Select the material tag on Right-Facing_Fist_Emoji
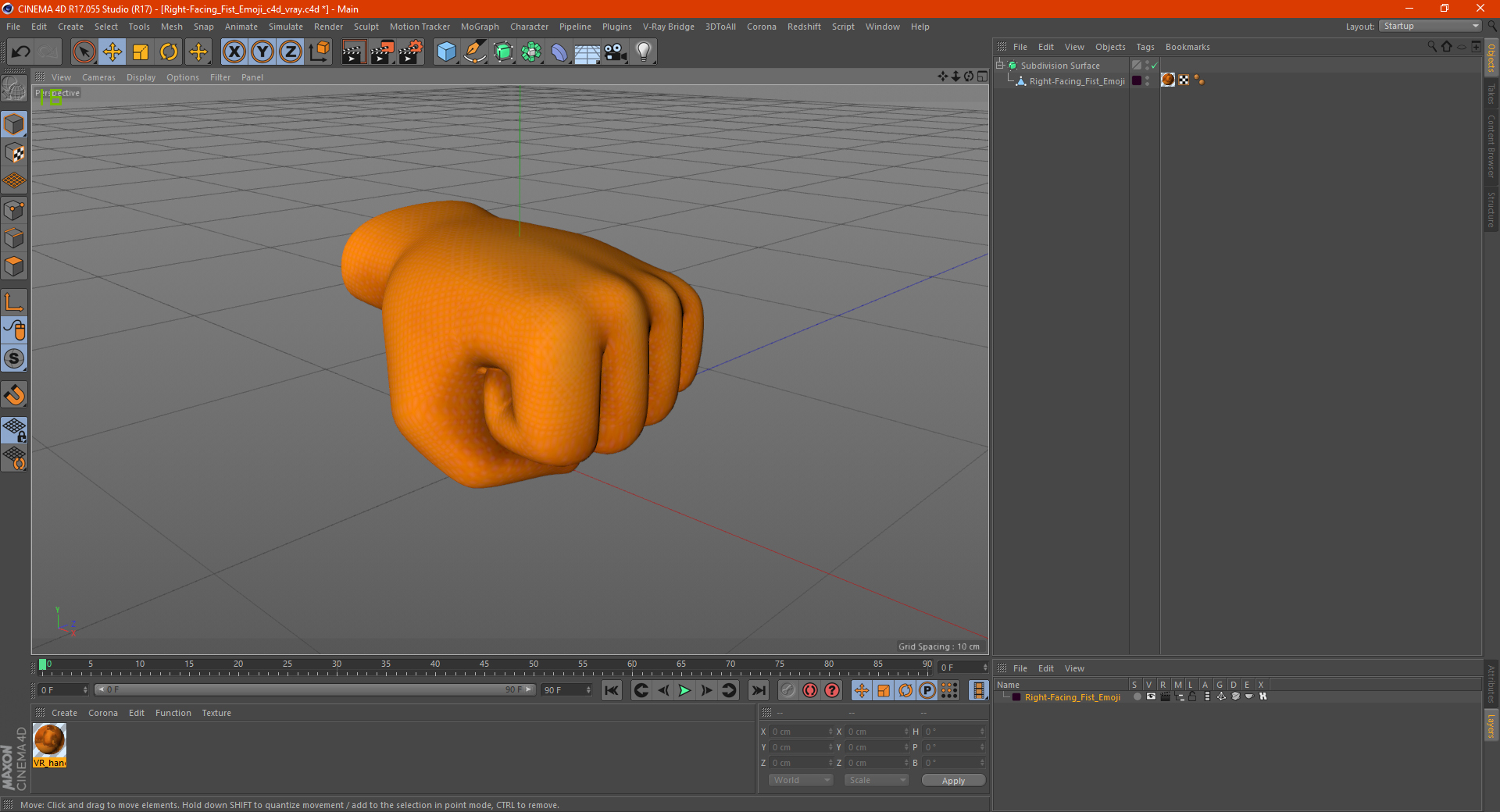 tap(1168, 80)
